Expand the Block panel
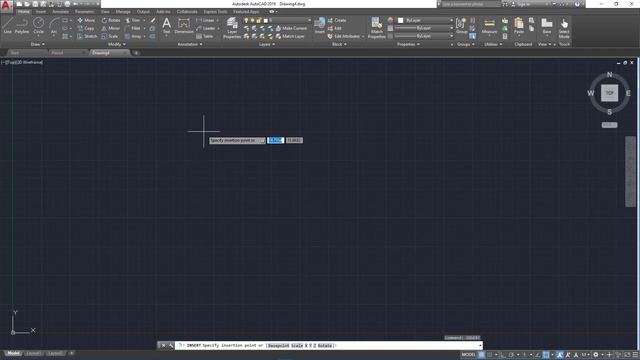This screenshot has height=360, width=640. pos(339,44)
